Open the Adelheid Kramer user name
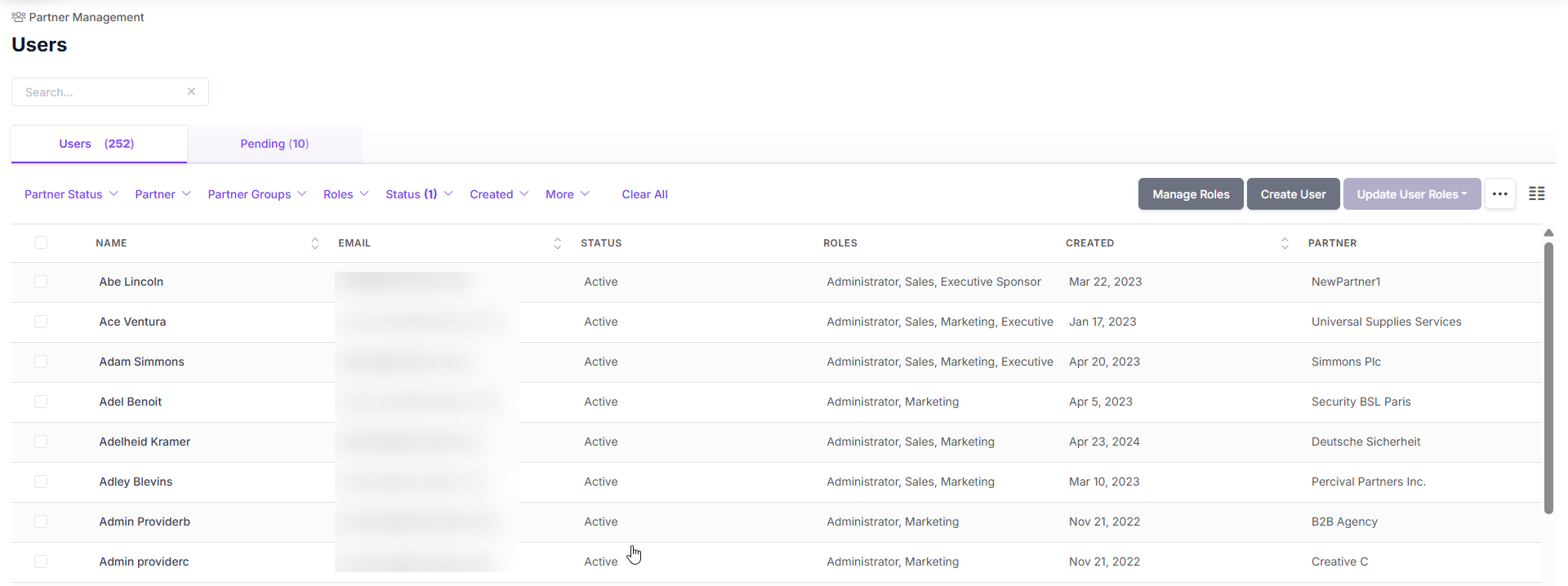The height and width of the screenshot is (586, 1568). pyautogui.click(x=145, y=442)
